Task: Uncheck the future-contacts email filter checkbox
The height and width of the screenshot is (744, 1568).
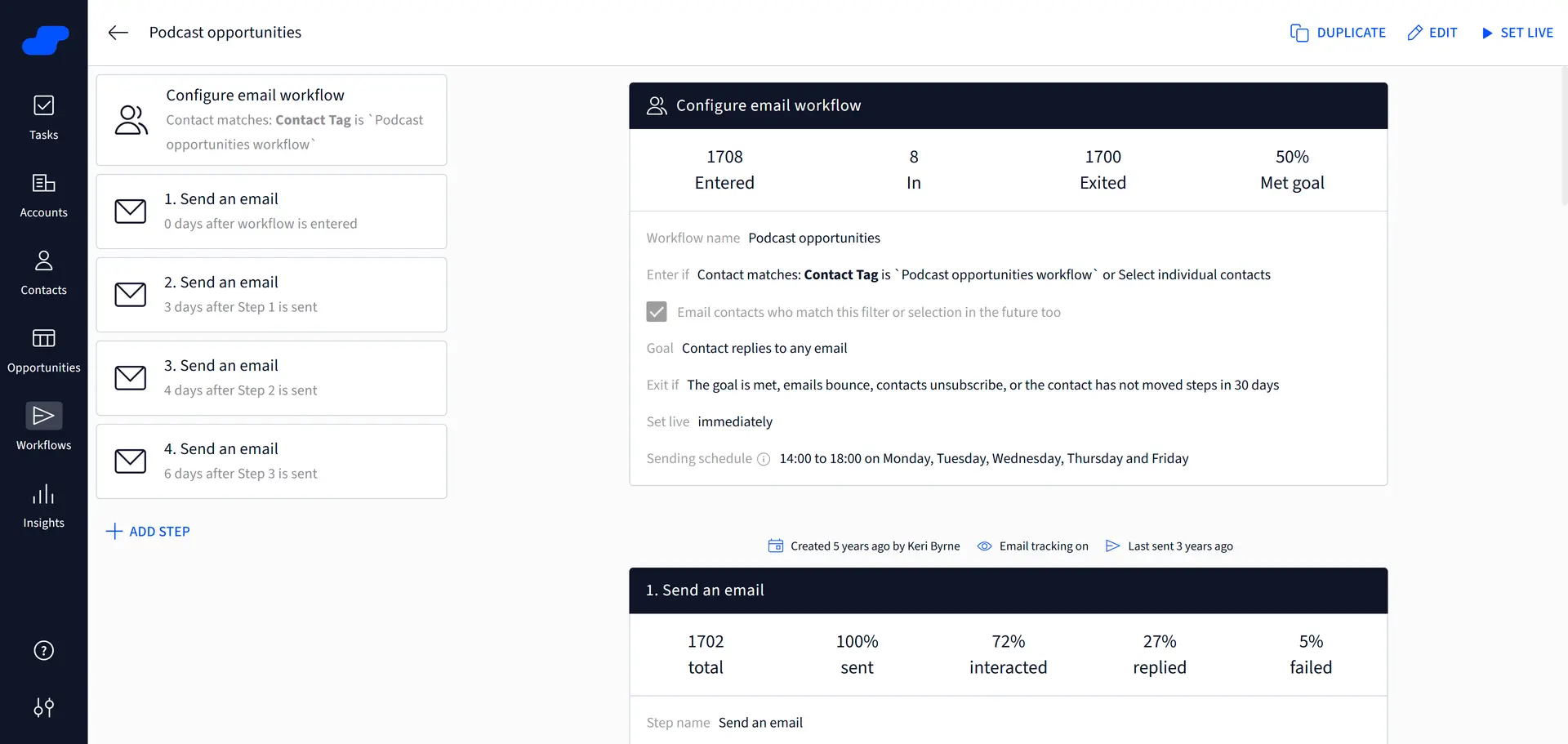Action: pyautogui.click(x=657, y=311)
